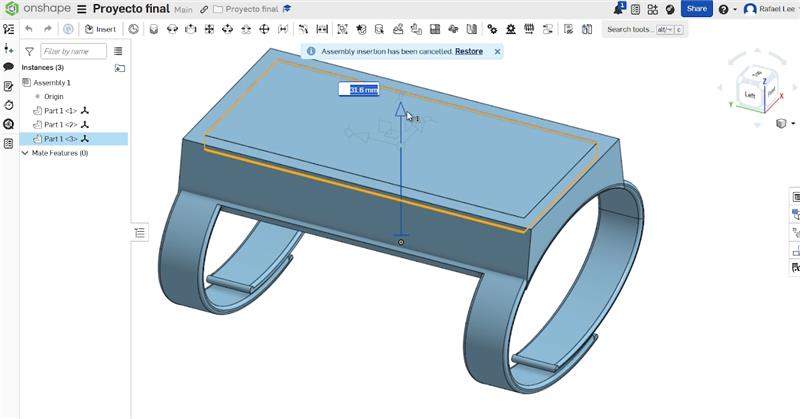Dismiss the assembly insertion cancelled message
The height and width of the screenshot is (419, 800).
click(x=497, y=52)
